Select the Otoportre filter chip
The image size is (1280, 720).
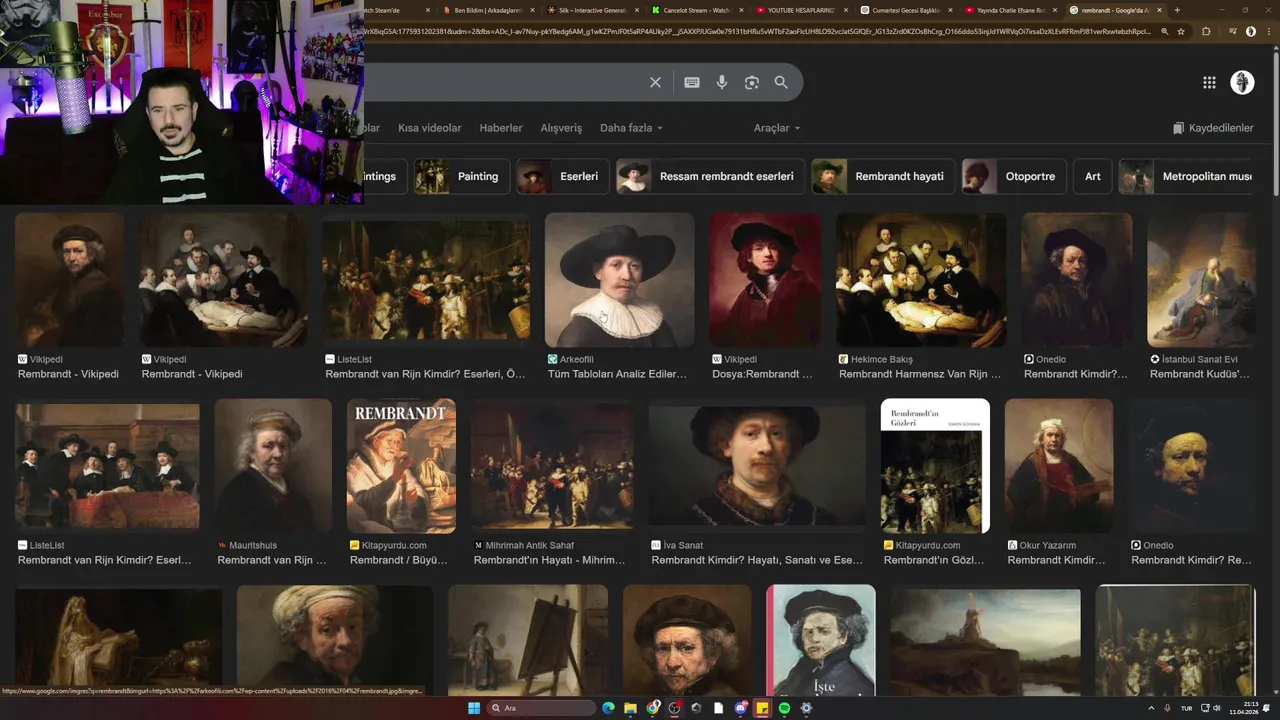tap(1014, 176)
